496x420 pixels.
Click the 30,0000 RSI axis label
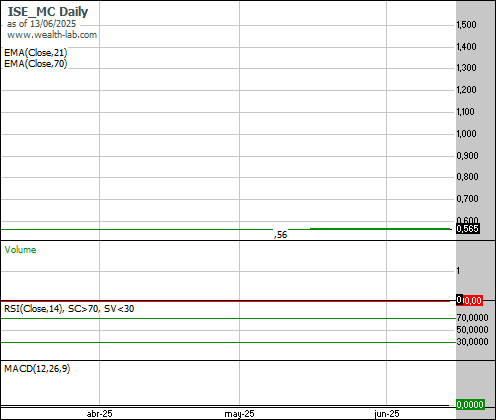click(x=472, y=342)
